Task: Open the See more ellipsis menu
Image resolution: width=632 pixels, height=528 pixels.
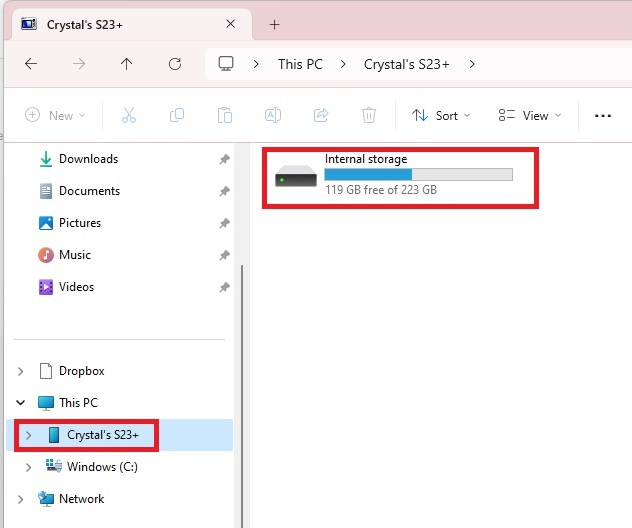Action: tap(602, 115)
